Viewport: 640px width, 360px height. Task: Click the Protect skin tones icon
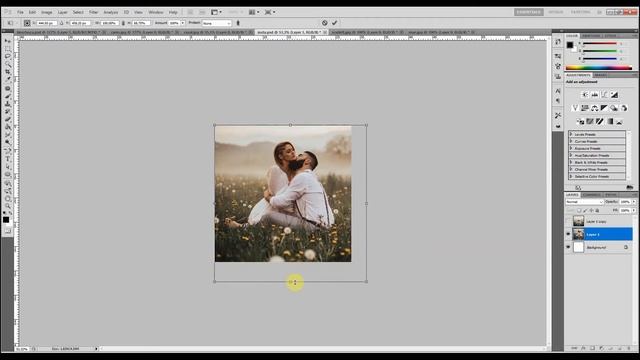point(238,23)
